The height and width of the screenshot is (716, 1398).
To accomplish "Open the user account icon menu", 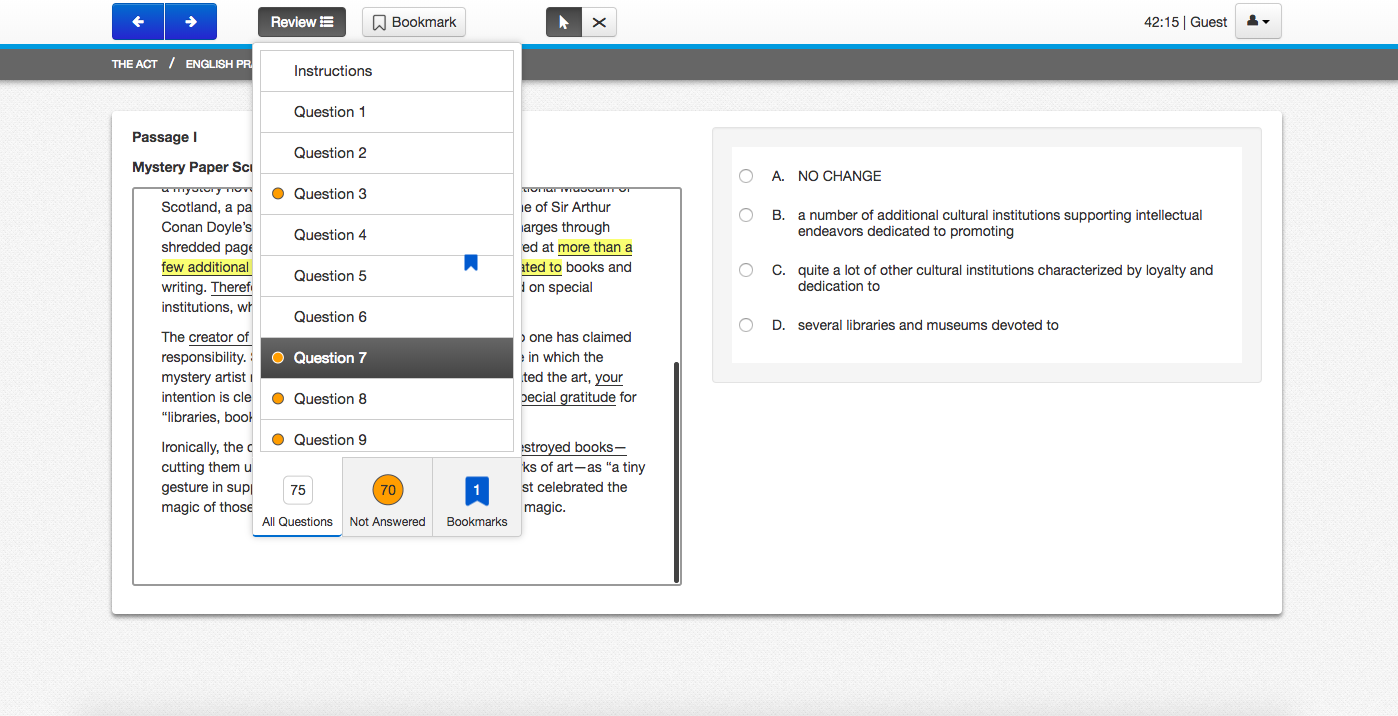I will [x=1251, y=21].
